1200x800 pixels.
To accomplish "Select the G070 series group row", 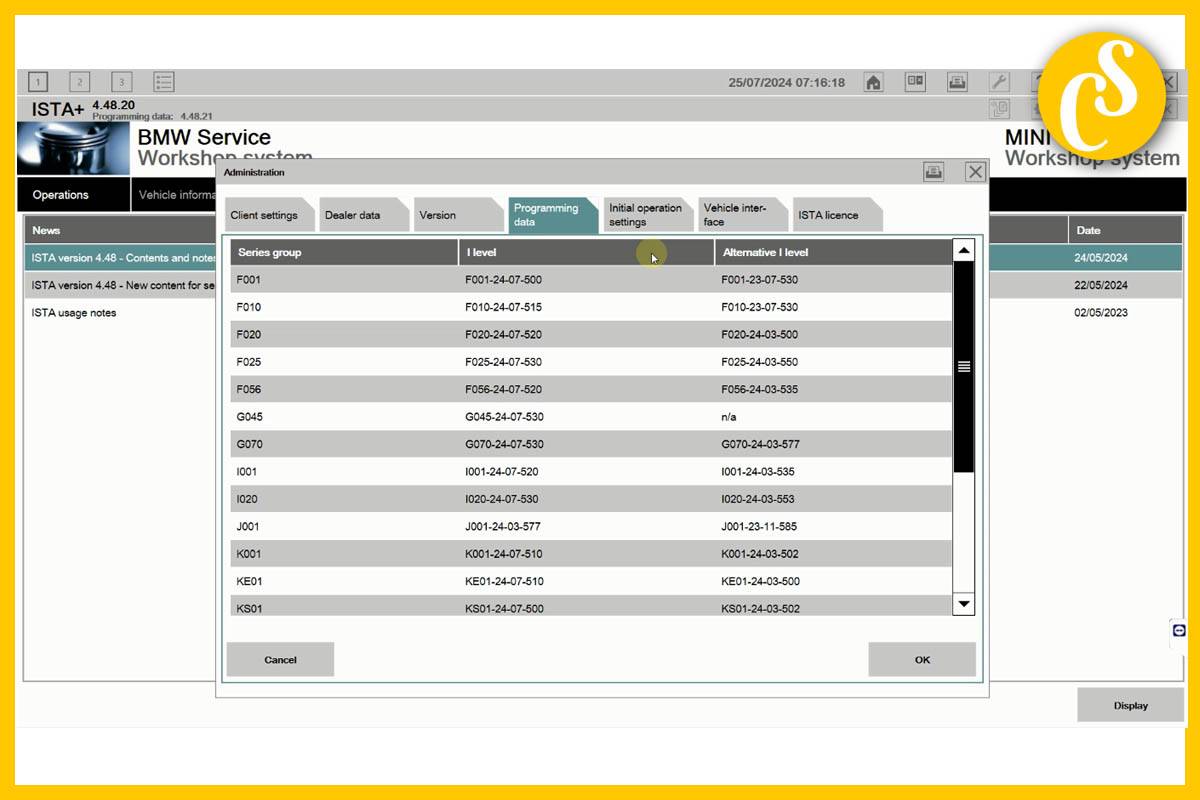I will (x=590, y=444).
